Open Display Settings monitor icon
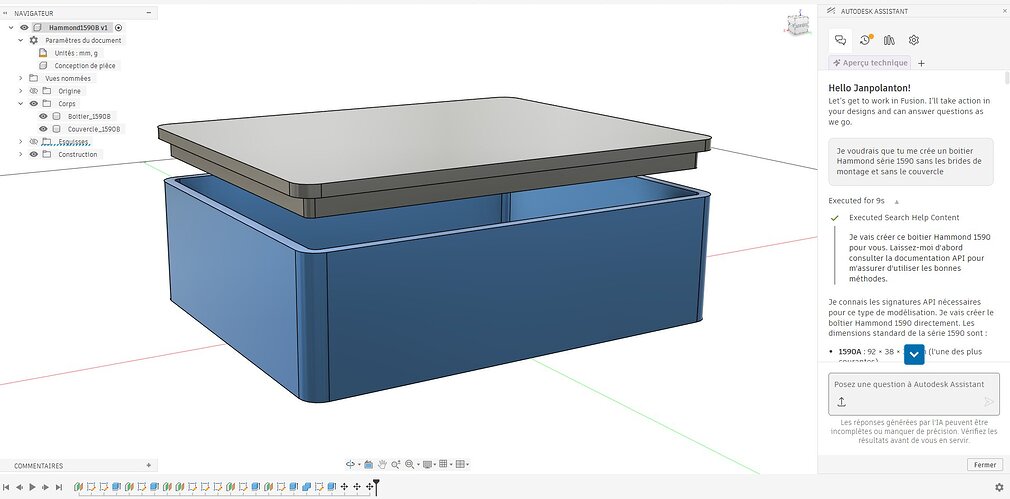The width and height of the screenshot is (1010, 499). [427, 464]
